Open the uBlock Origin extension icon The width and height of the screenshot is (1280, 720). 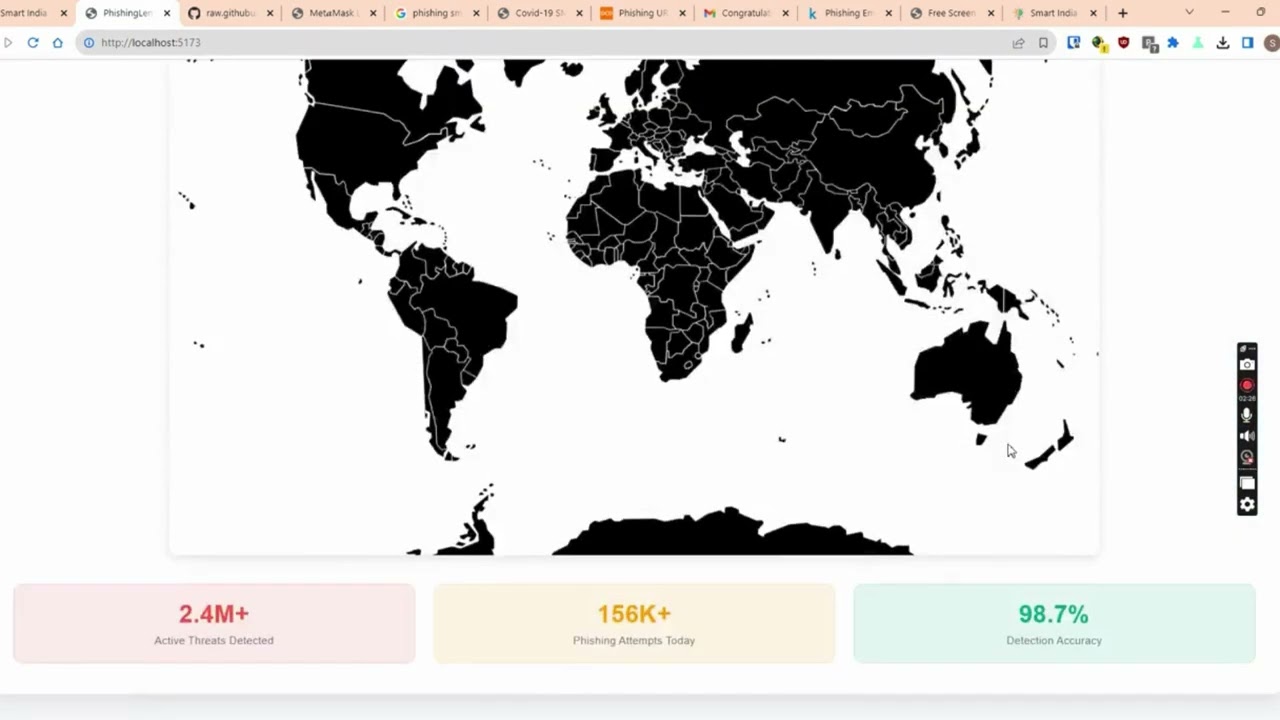[1124, 43]
